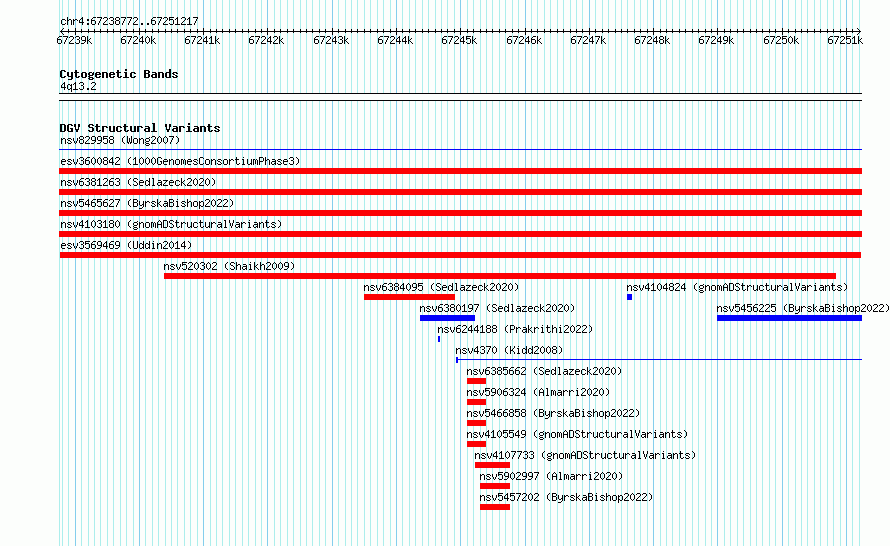Select the esv3600842 1000GenomesConsortiumPhase3 red bar
The width and height of the screenshot is (890, 546).
click(x=460, y=171)
